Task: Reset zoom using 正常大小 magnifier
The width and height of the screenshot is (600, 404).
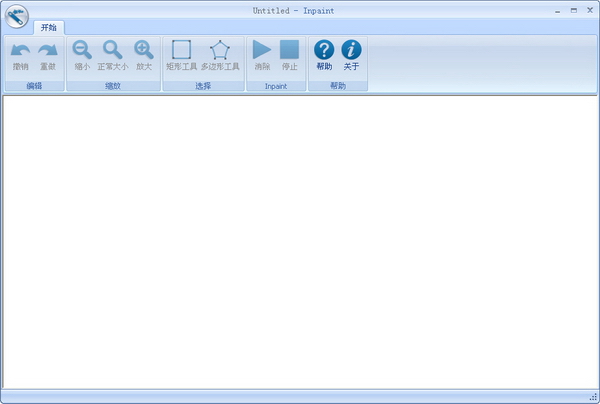Action: click(113, 50)
